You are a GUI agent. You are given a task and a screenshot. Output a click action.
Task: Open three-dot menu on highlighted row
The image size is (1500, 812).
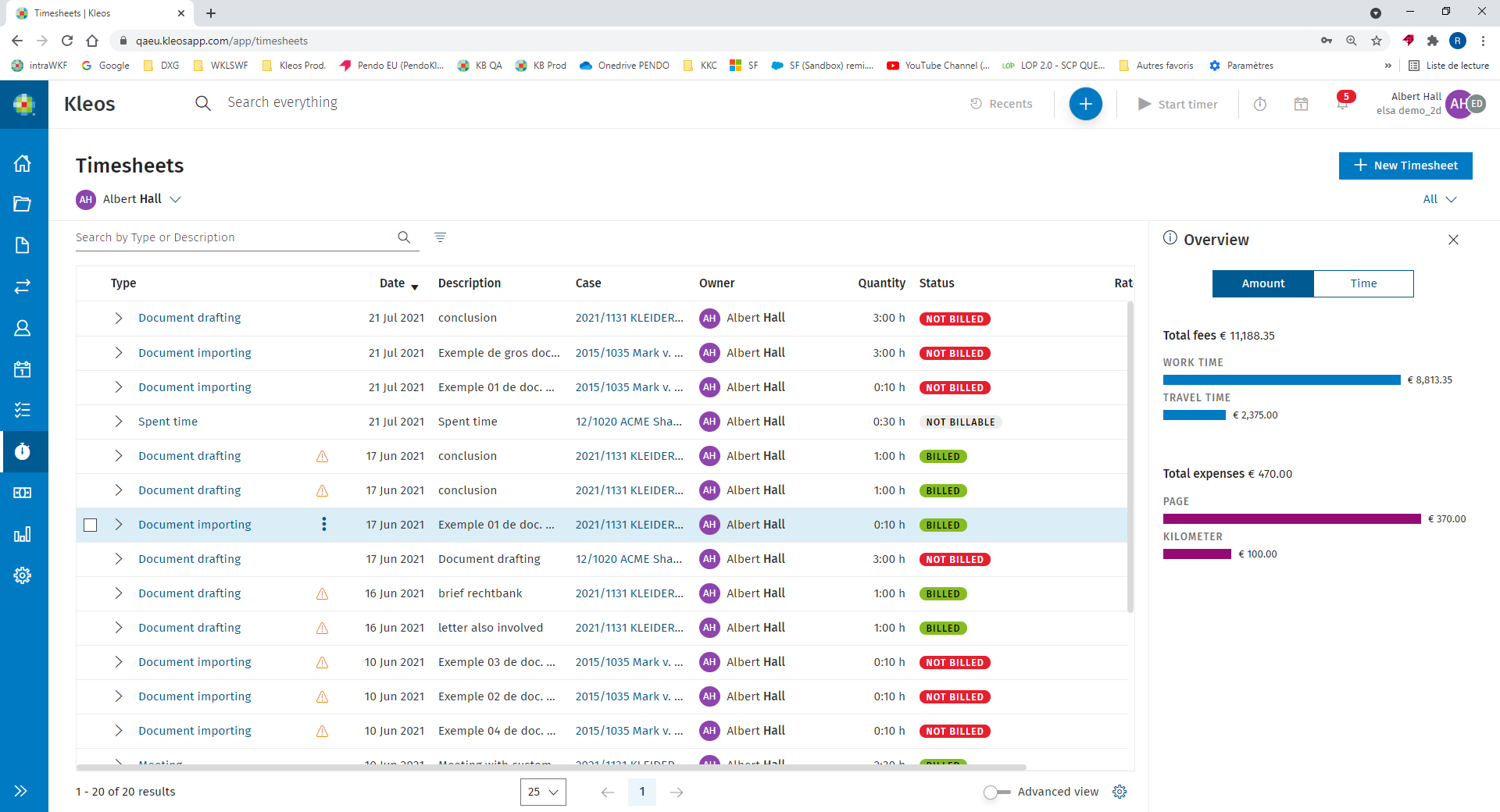pyautogui.click(x=324, y=525)
